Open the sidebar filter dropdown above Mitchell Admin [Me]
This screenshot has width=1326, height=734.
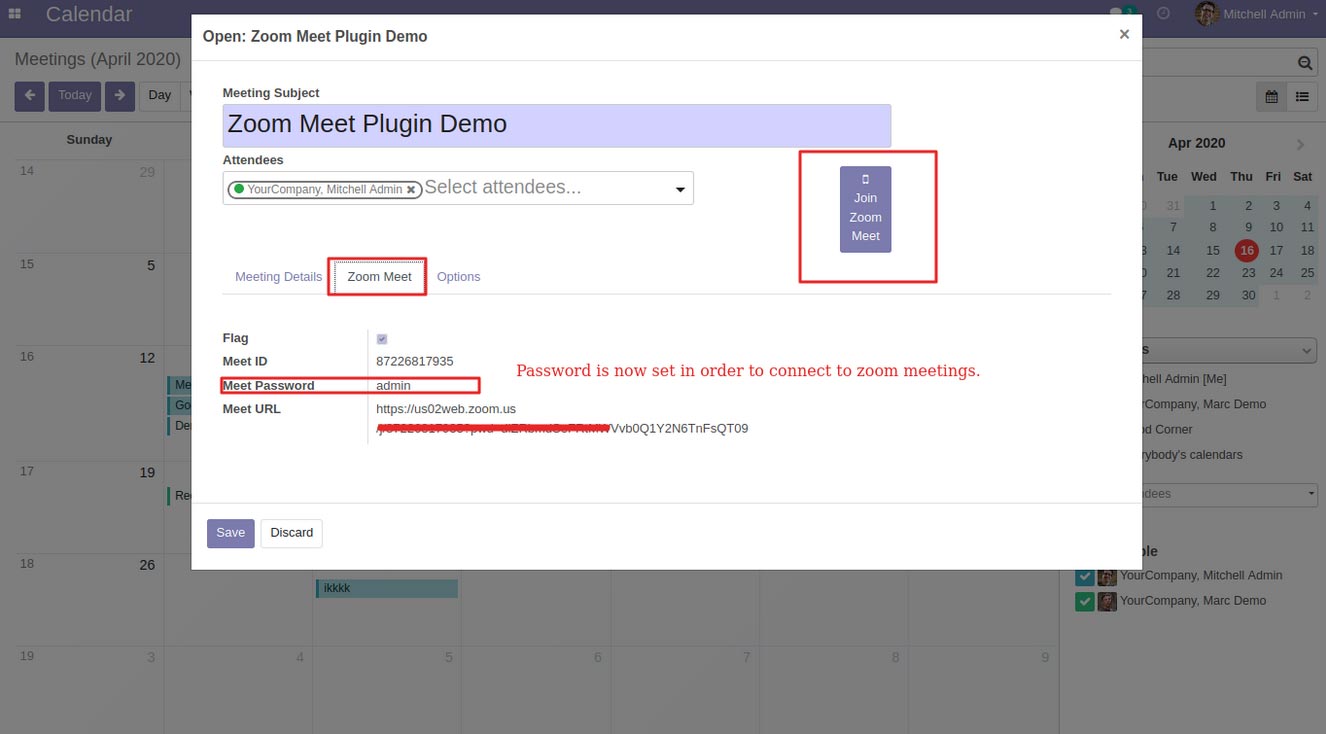point(1230,351)
